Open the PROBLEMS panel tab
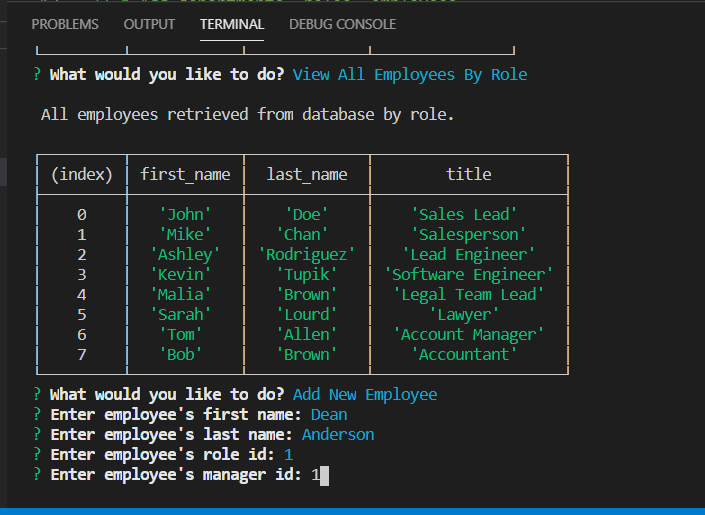This screenshot has height=515, width=705. pos(65,24)
